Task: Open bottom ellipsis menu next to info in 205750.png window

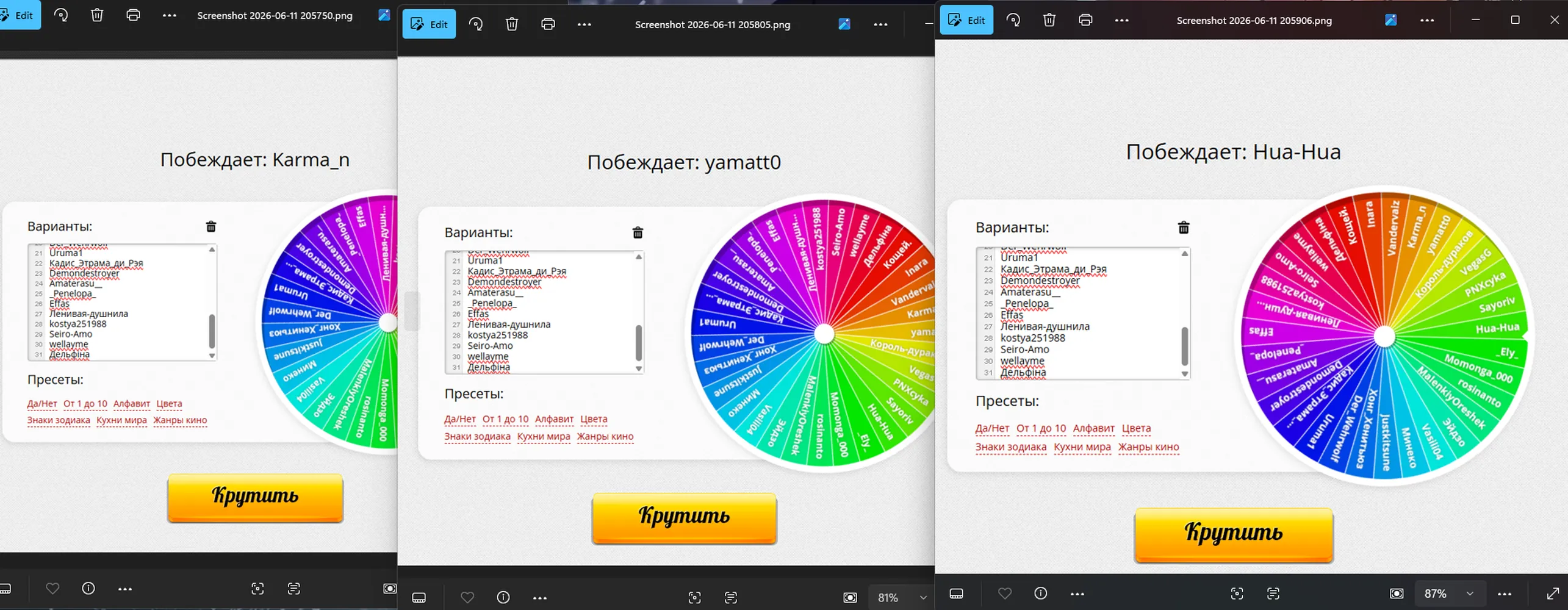Action: coord(125,589)
